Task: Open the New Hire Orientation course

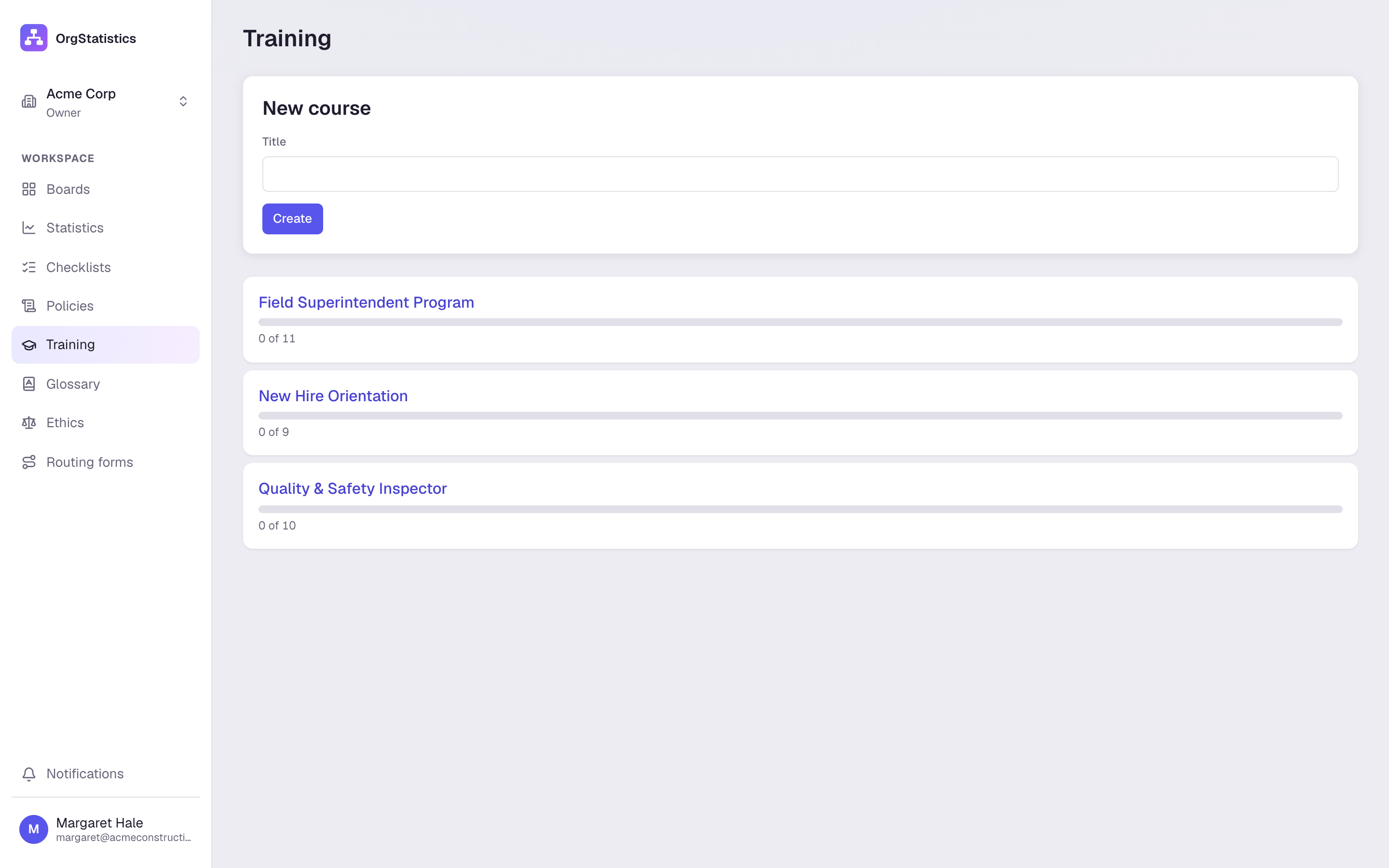Action: click(x=333, y=396)
